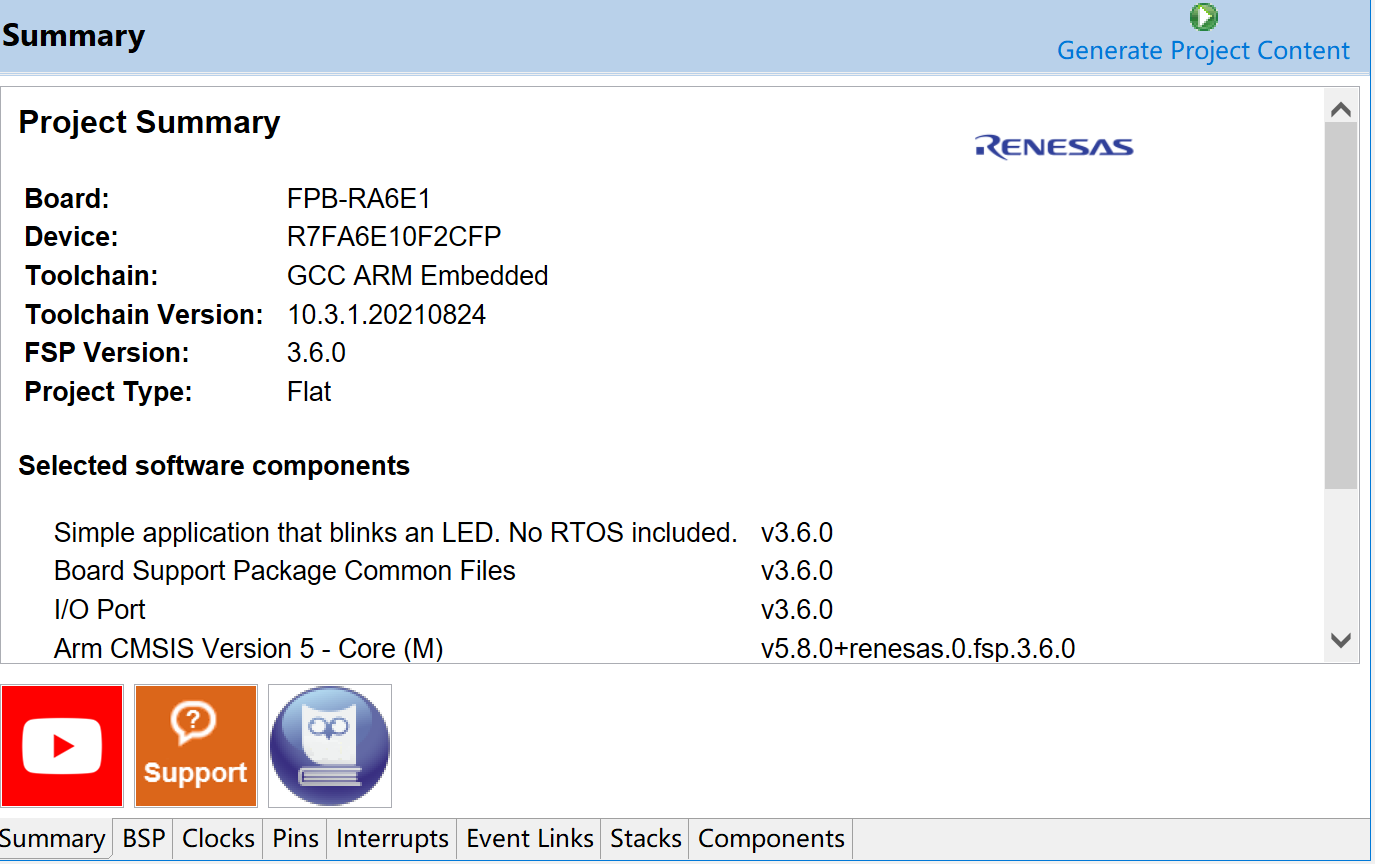The width and height of the screenshot is (1375, 864).
Task: Click the Selected software components heading
Action: (x=214, y=466)
